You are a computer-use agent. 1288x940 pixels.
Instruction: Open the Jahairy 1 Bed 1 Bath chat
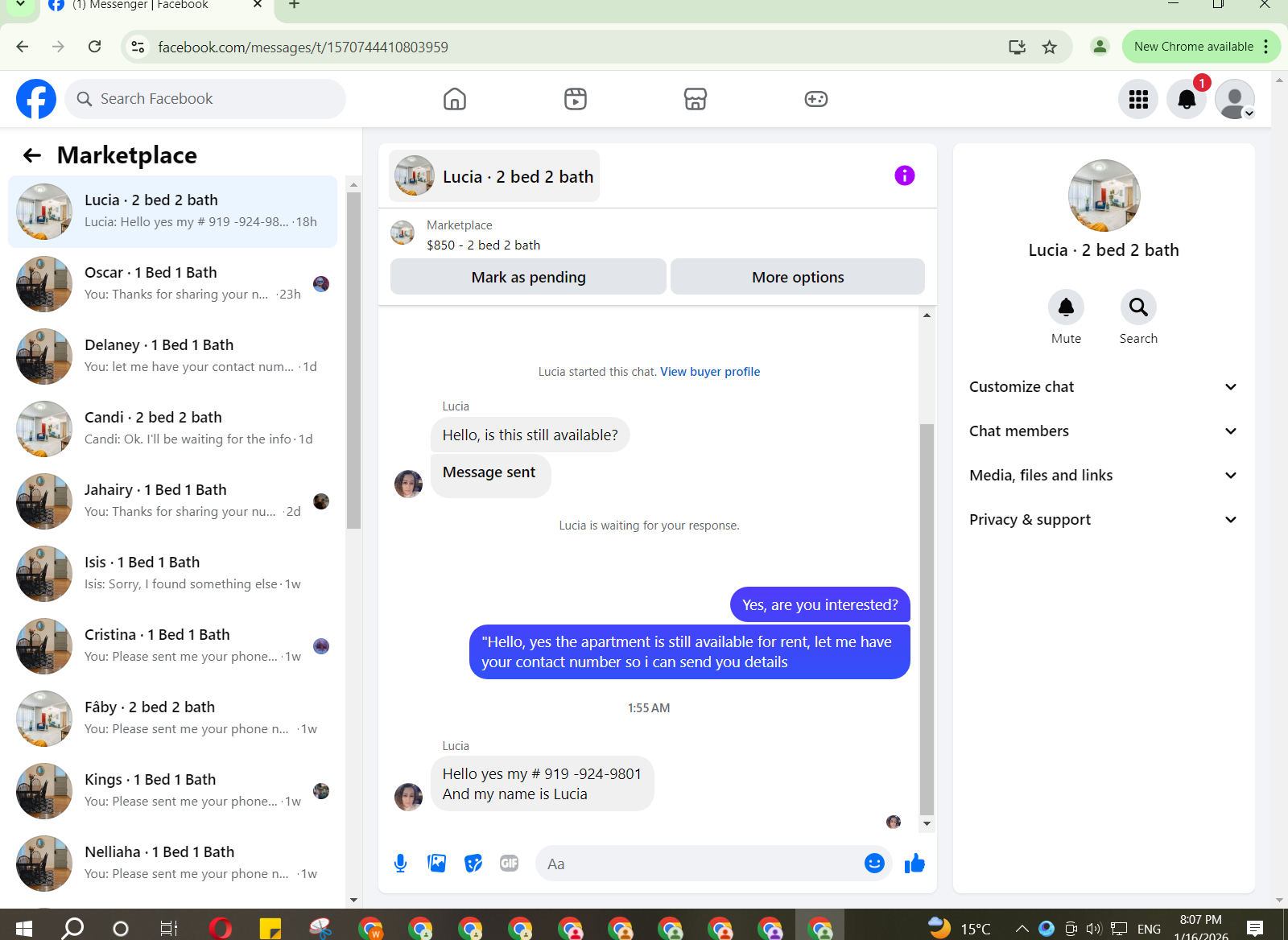[173, 501]
